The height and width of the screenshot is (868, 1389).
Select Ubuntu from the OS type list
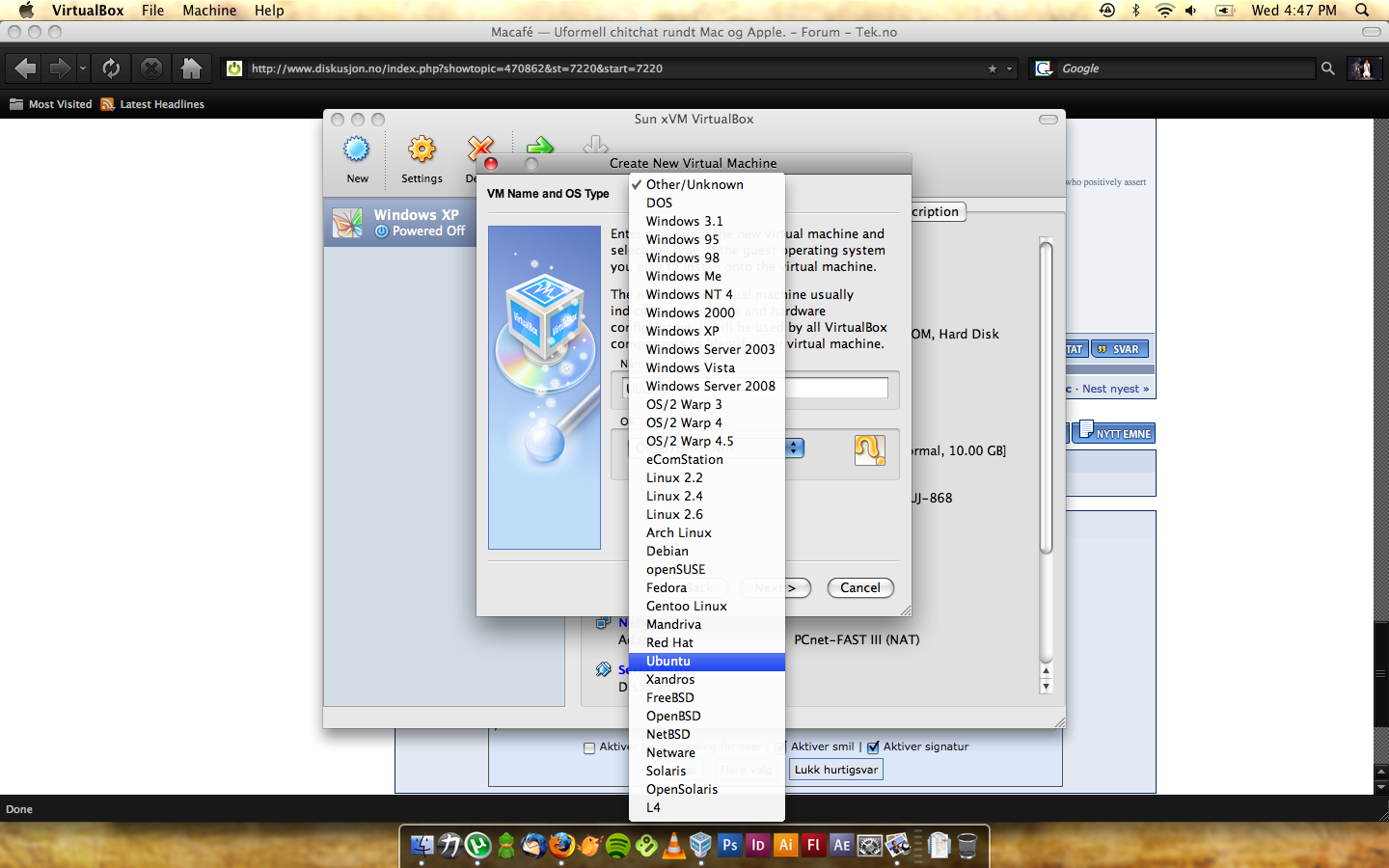click(x=707, y=662)
